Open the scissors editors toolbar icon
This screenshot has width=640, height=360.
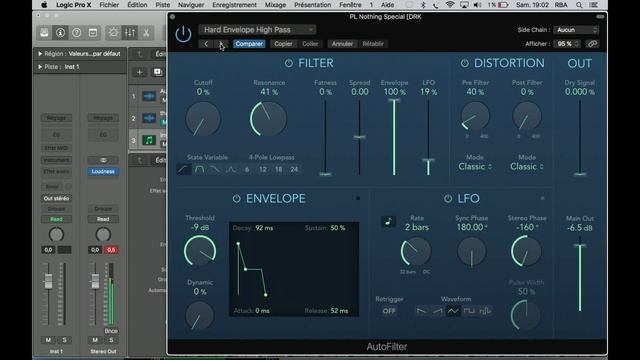(146, 33)
